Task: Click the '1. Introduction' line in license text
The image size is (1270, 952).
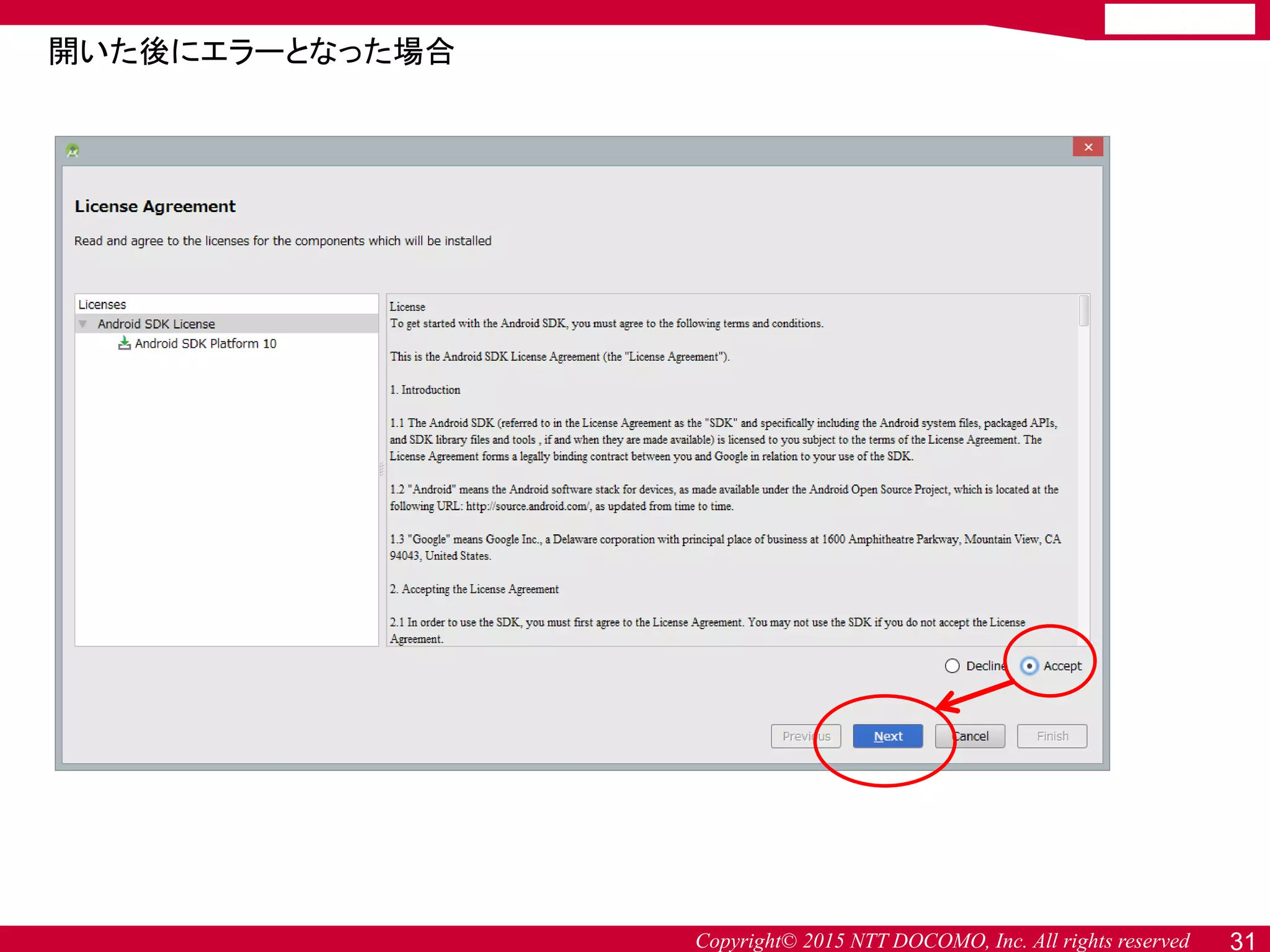Action: tap(425, 390)
